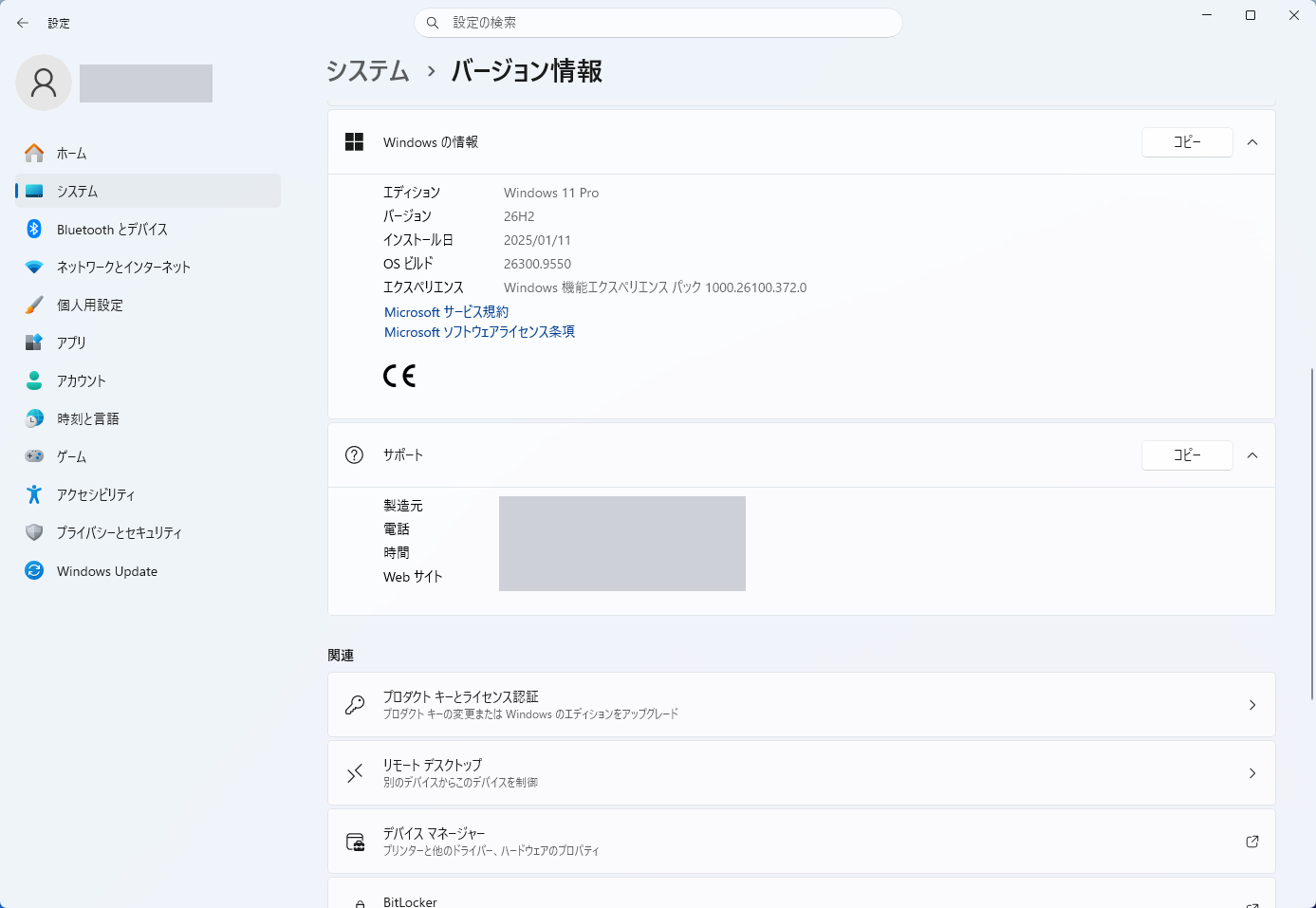
Task: Click the personalization paintbrush icon
Action: click(x=34, y=305)
